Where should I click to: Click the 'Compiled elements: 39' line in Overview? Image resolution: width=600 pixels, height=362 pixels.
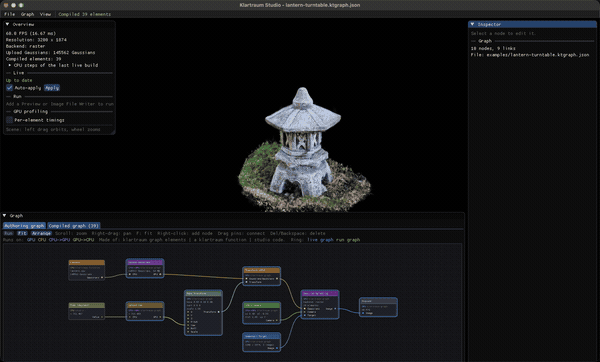tap(33, 59)
